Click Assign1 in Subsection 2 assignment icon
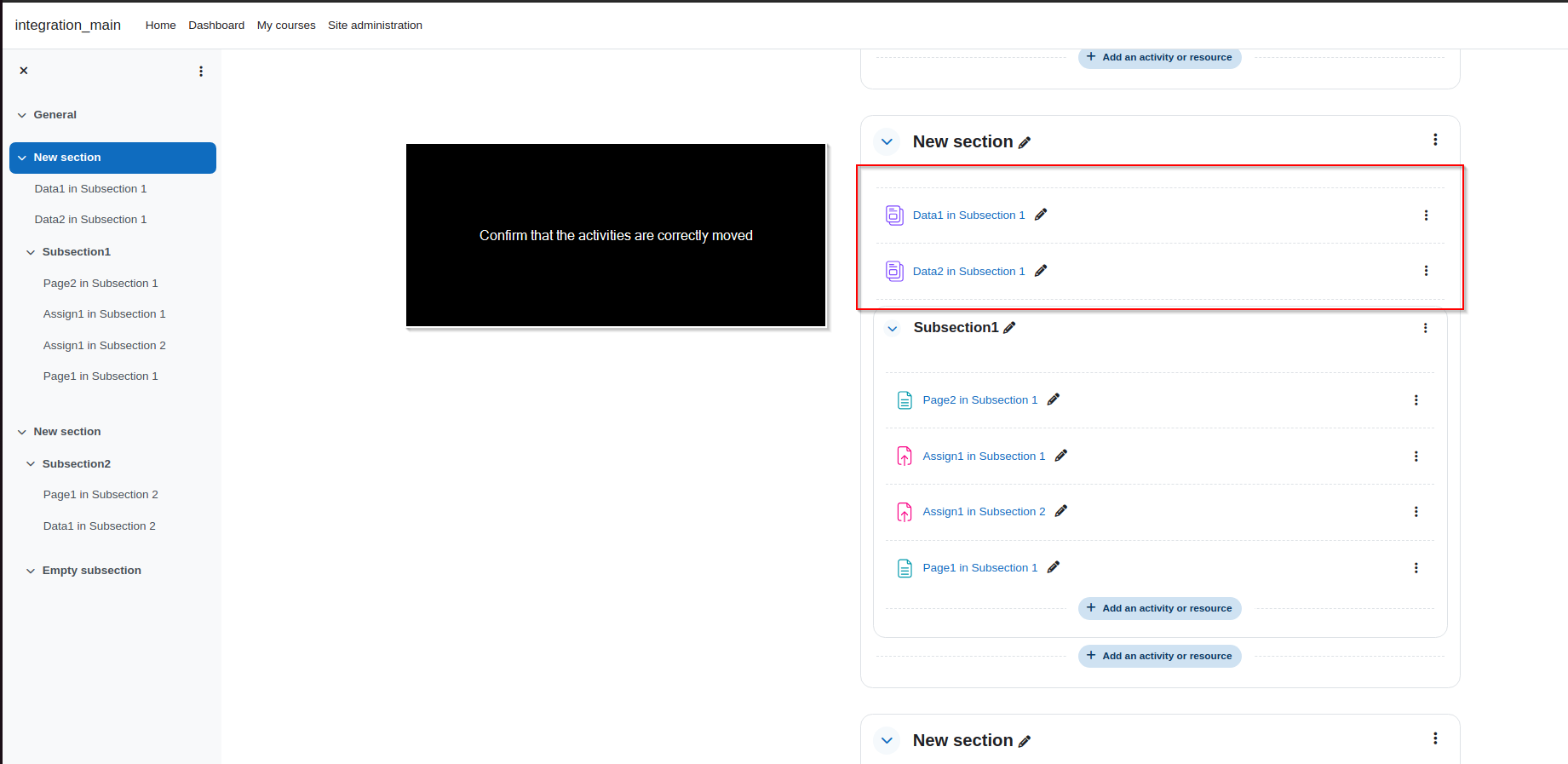This screenshot has height=764, width=1568. point(905,512)
